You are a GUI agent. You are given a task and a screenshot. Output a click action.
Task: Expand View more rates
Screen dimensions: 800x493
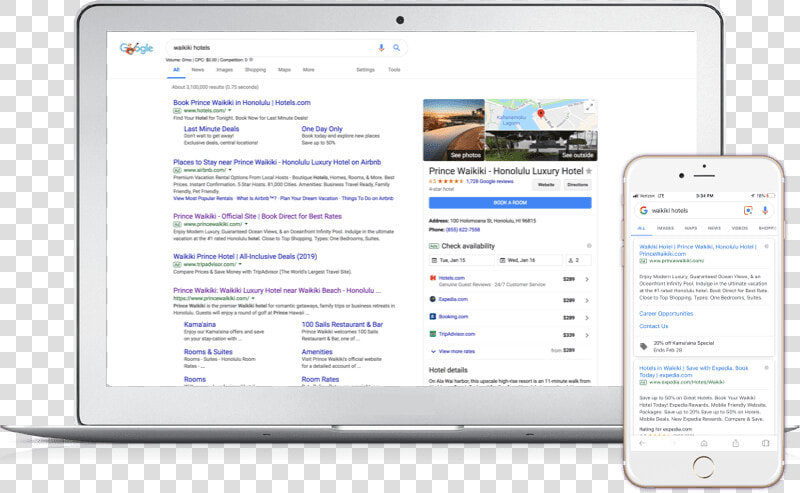pyautogui.click(x=453, y=351)
